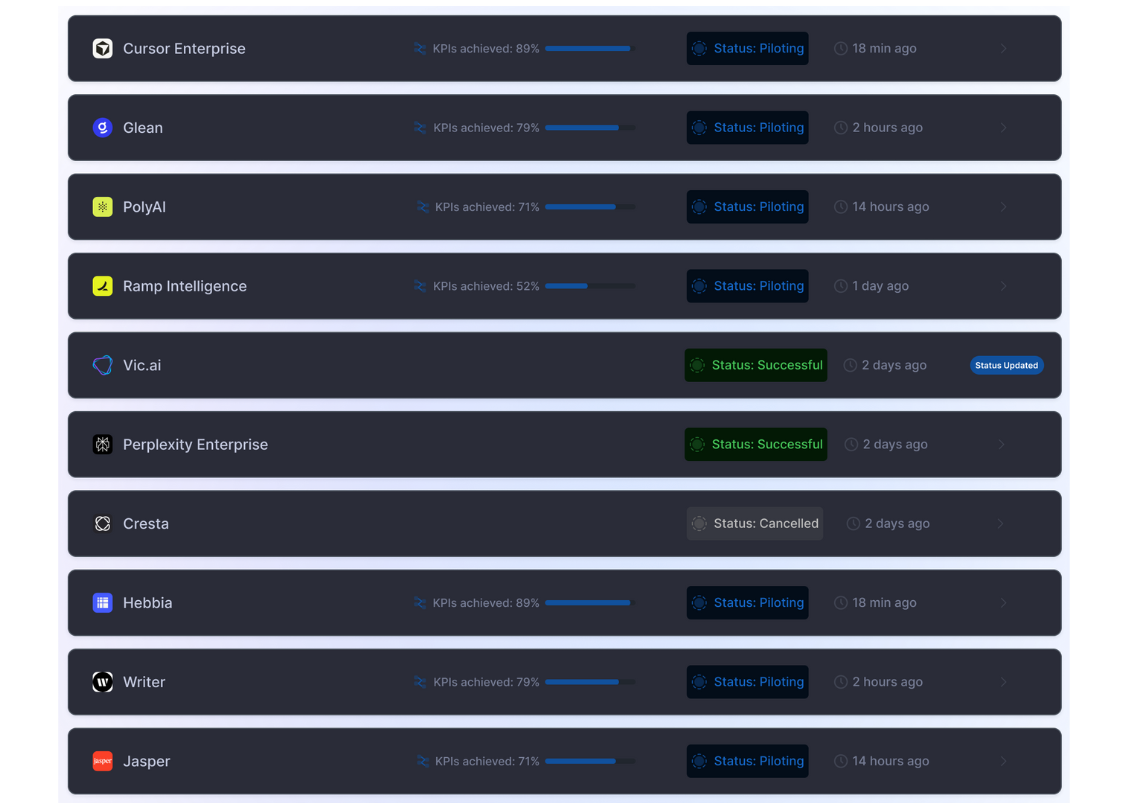Image resolution: width=1128 pixels, height=809 pixels.
Task: Click Status: Piloting badge for Jasper
Action: click(x=747, y=760)
